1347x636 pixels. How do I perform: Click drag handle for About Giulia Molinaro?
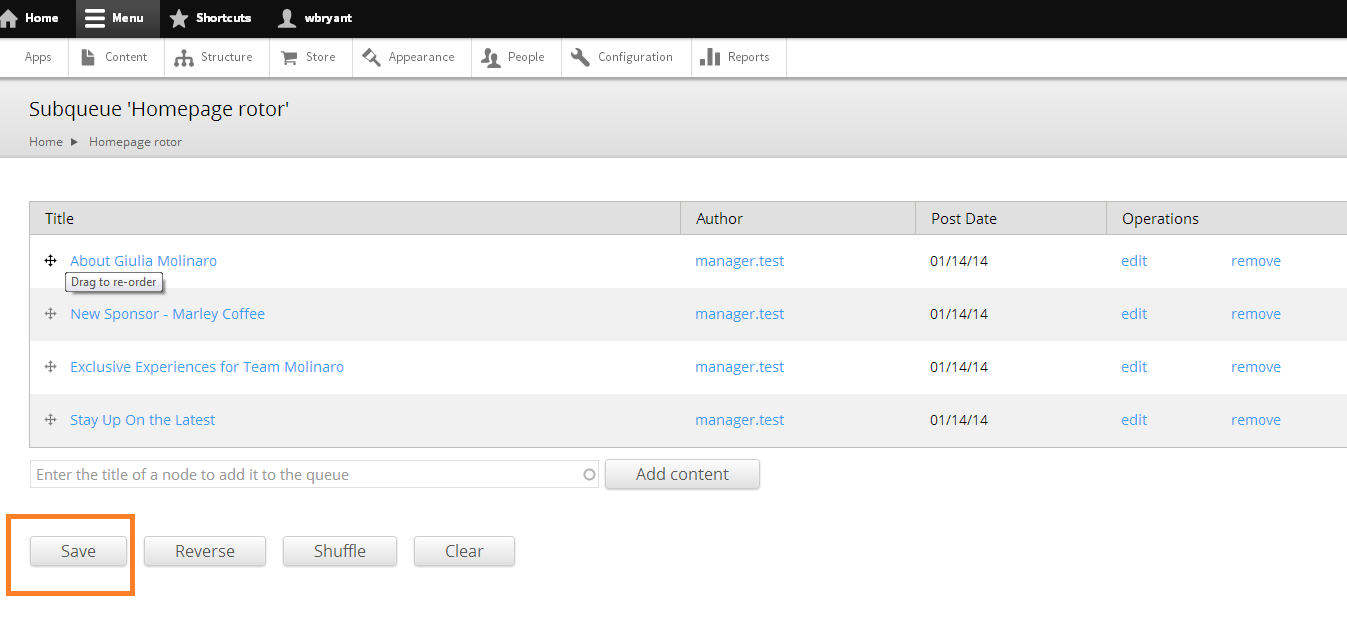(50, 260)
